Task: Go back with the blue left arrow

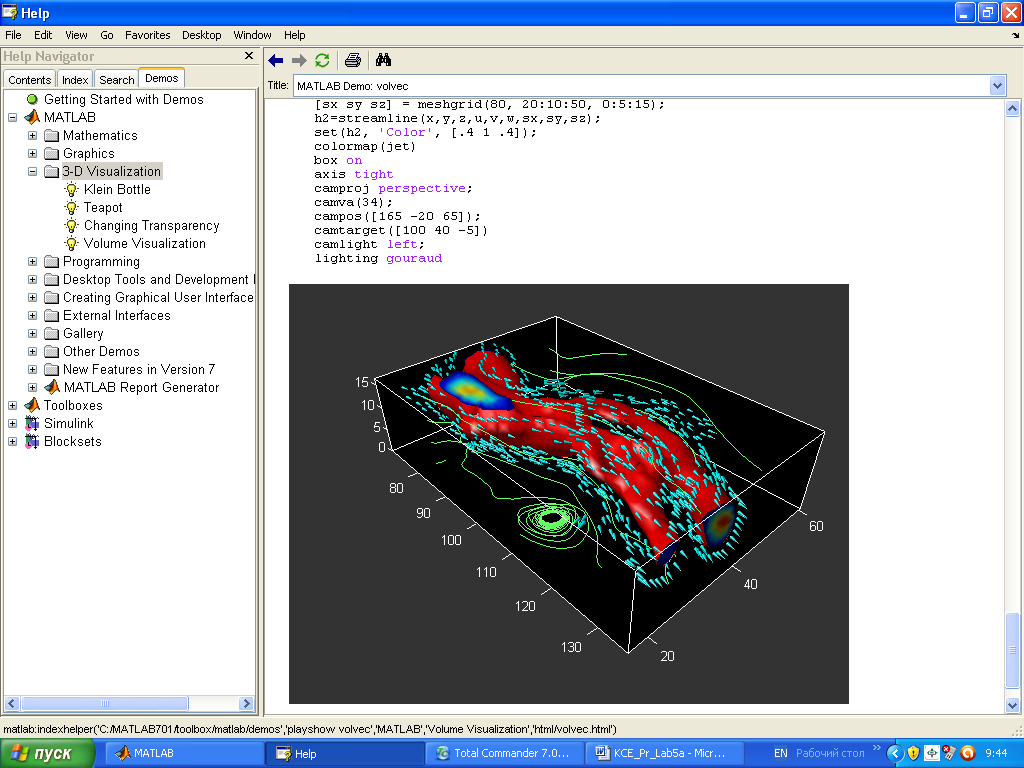Action: (x=276, y=61)
